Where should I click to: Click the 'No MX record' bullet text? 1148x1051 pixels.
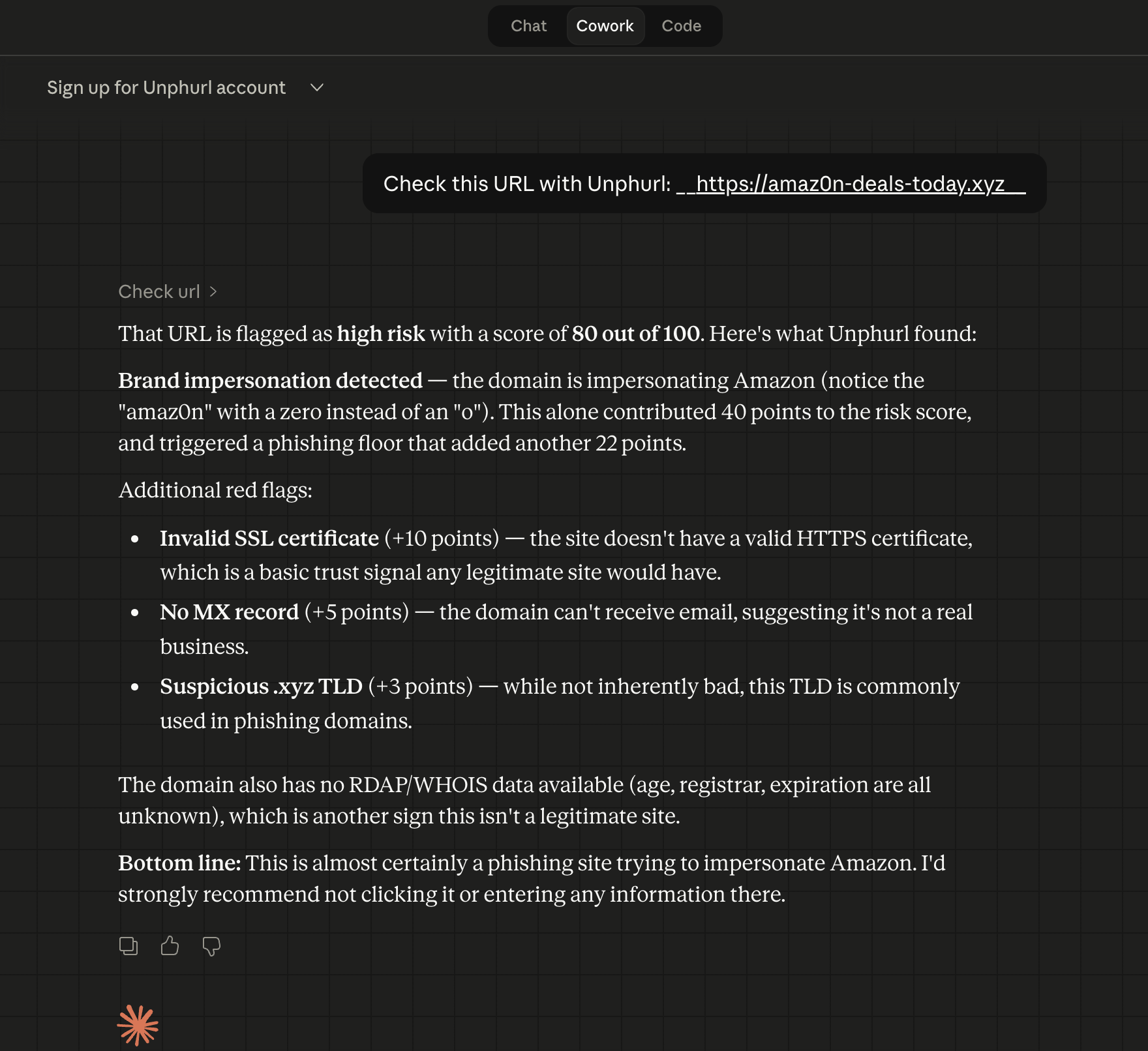pyautogui.click(x=229, y=612)
